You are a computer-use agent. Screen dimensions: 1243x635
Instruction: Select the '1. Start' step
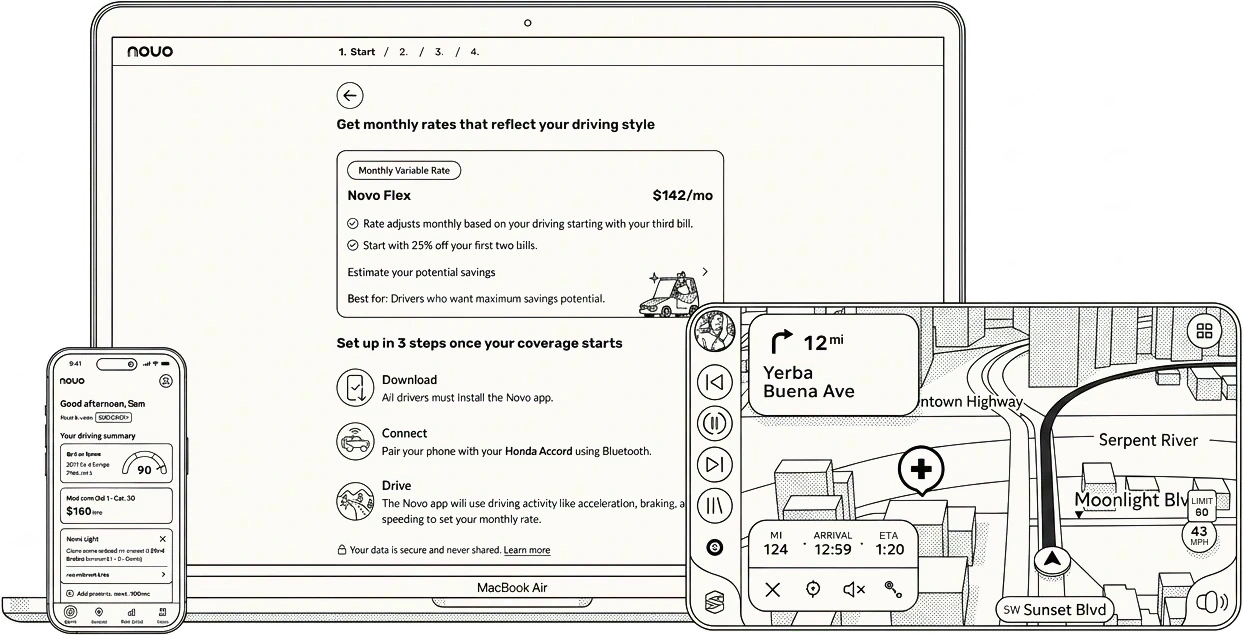[x=357, y=52]
